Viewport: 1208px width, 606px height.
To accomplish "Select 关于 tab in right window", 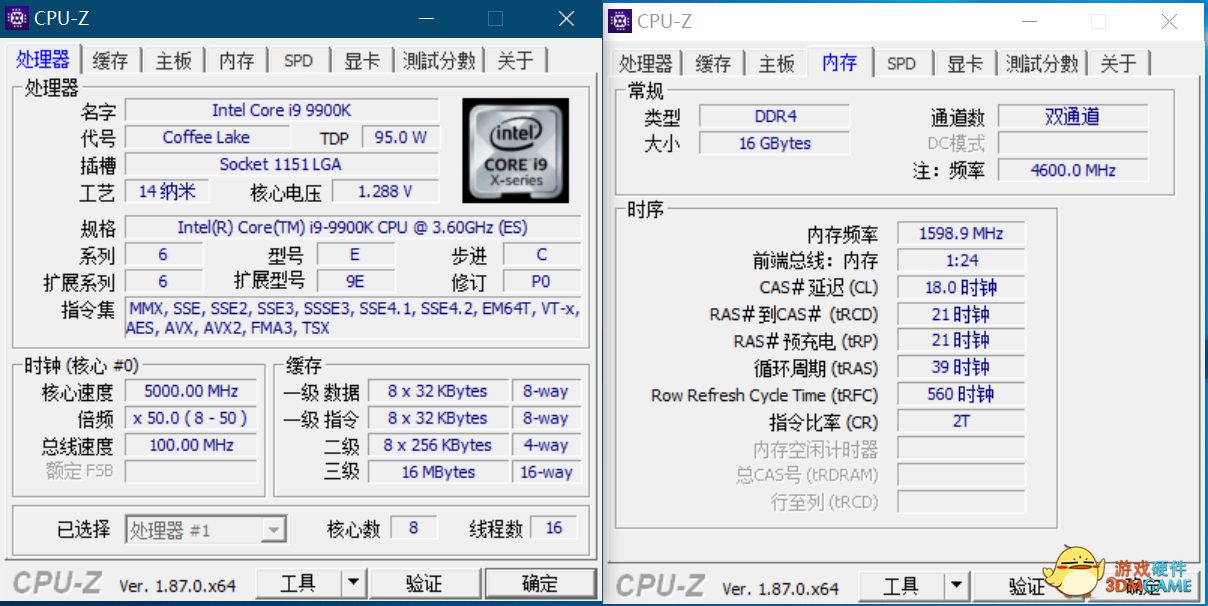I will [1118, 64].
